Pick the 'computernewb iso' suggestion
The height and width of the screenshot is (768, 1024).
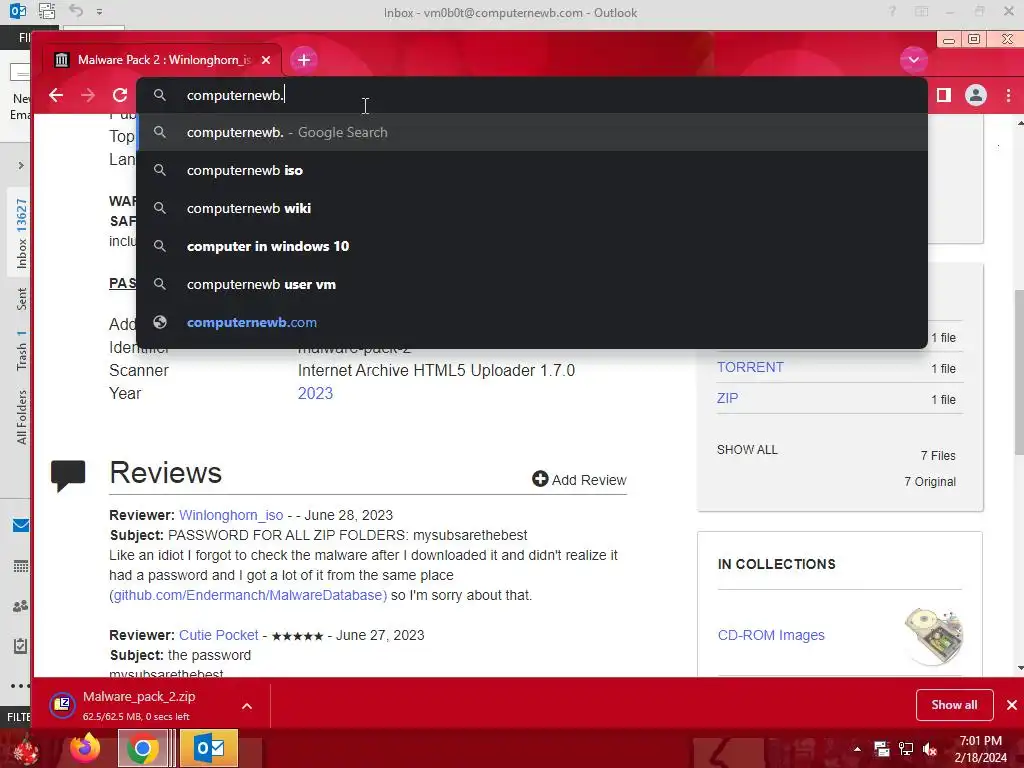pyautogui.click(x=532, y=170)
